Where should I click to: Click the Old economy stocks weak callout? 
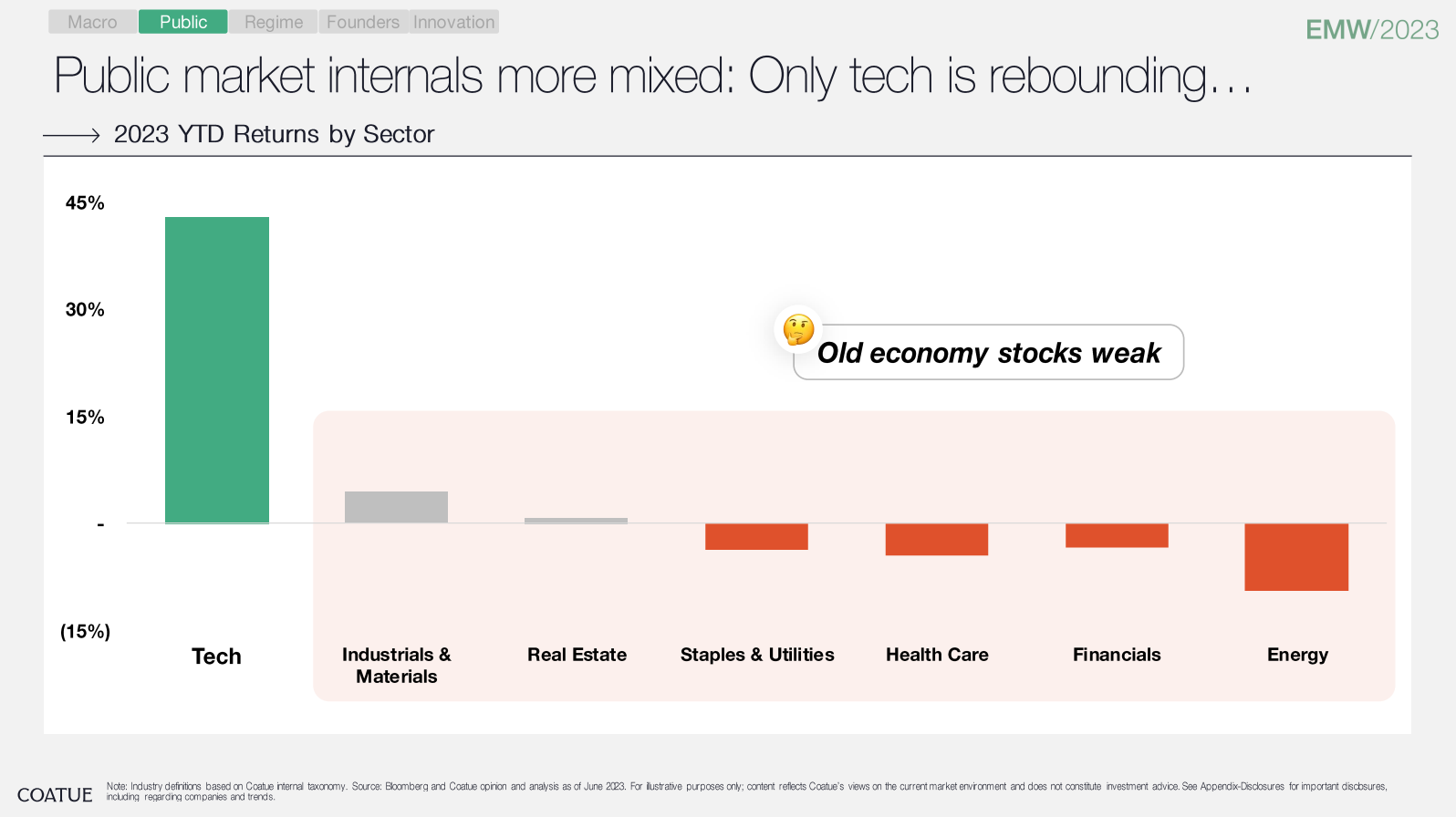click(989, 352)
